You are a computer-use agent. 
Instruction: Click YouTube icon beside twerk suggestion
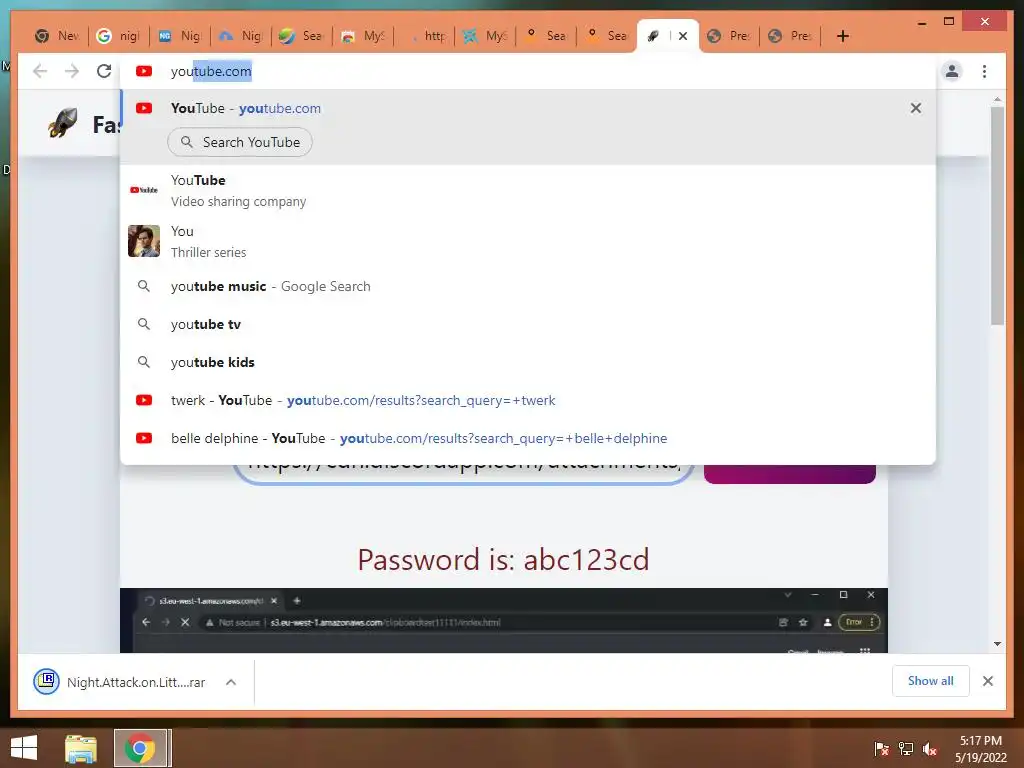(144, 400)
